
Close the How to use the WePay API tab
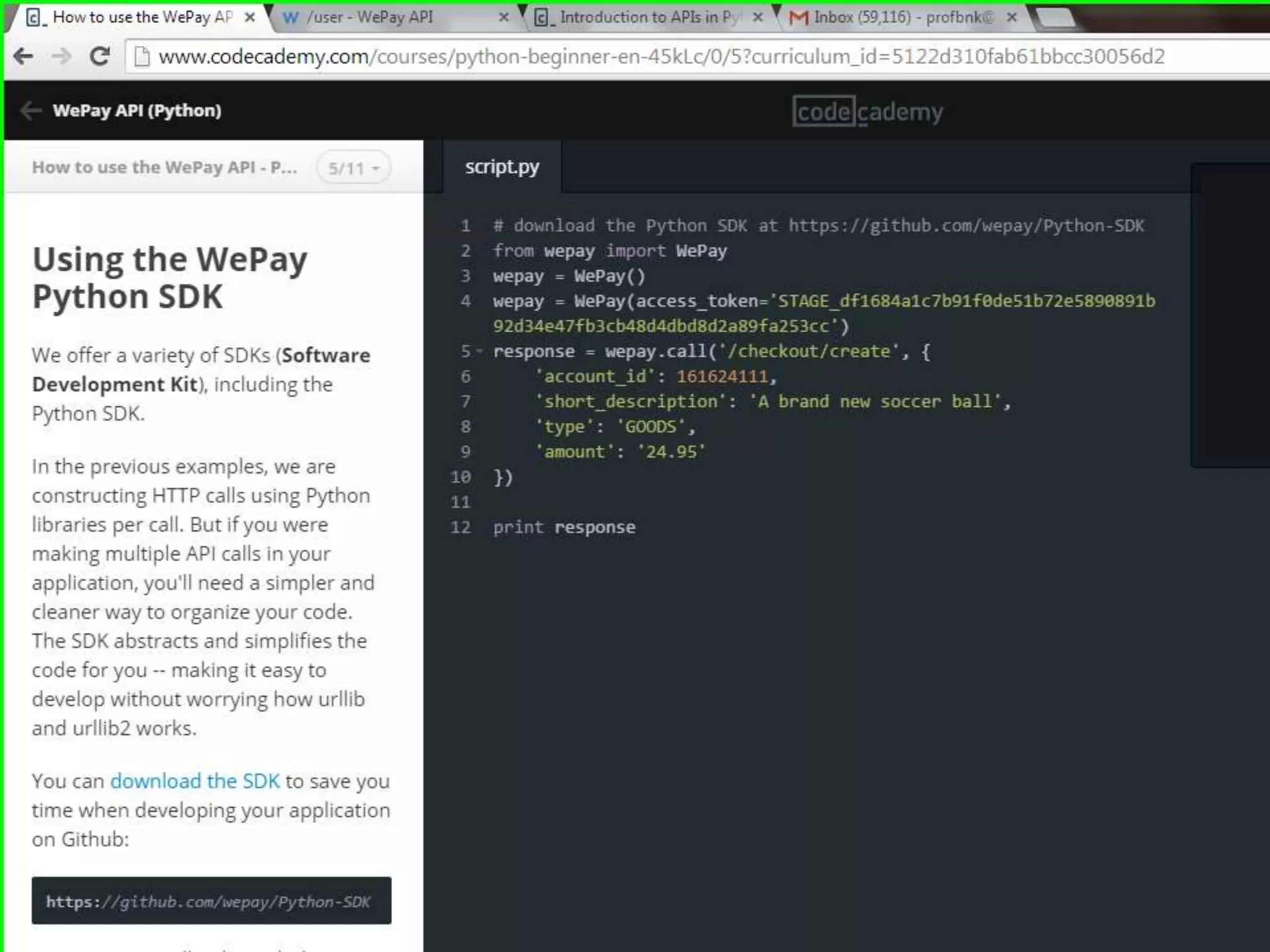250,17
